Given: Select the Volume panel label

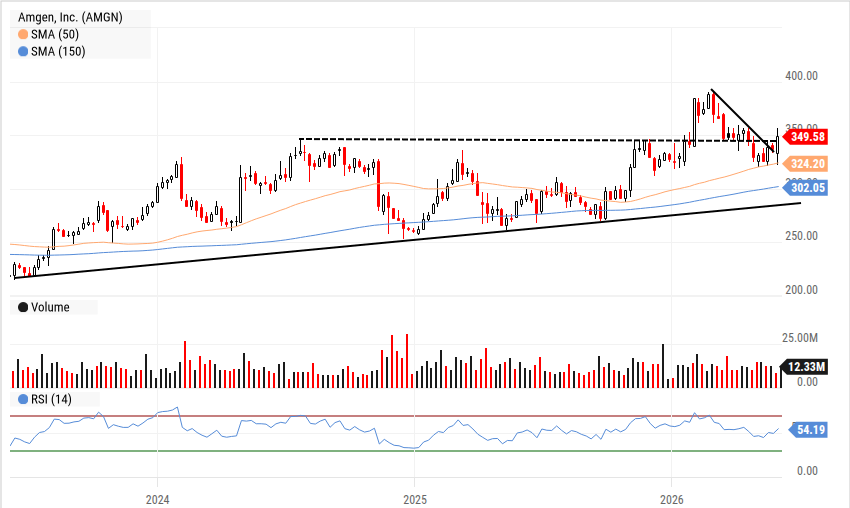Looking at the screenshot, I should [50, 307].
